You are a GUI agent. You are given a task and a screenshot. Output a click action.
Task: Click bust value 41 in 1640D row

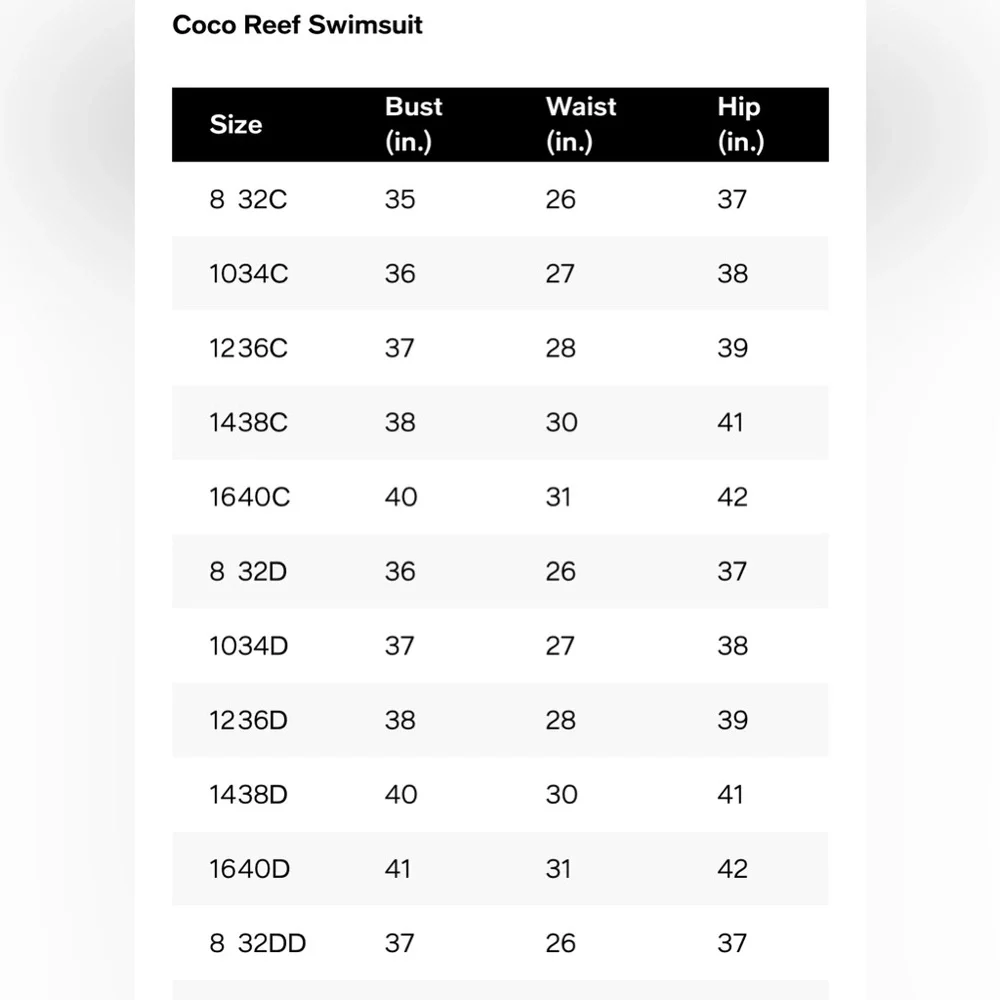pos(397,869)
